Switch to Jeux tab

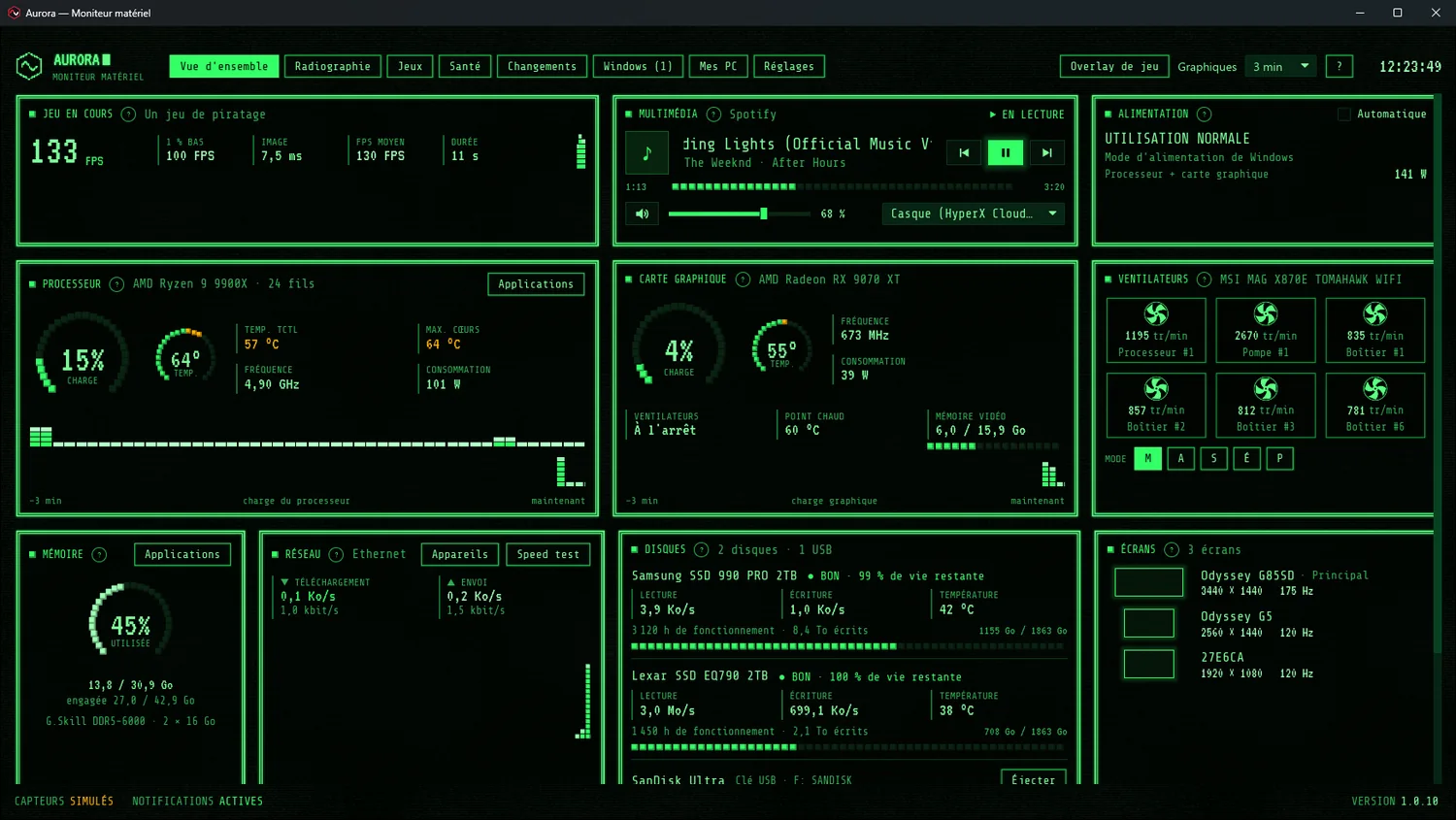pos(411,66)
